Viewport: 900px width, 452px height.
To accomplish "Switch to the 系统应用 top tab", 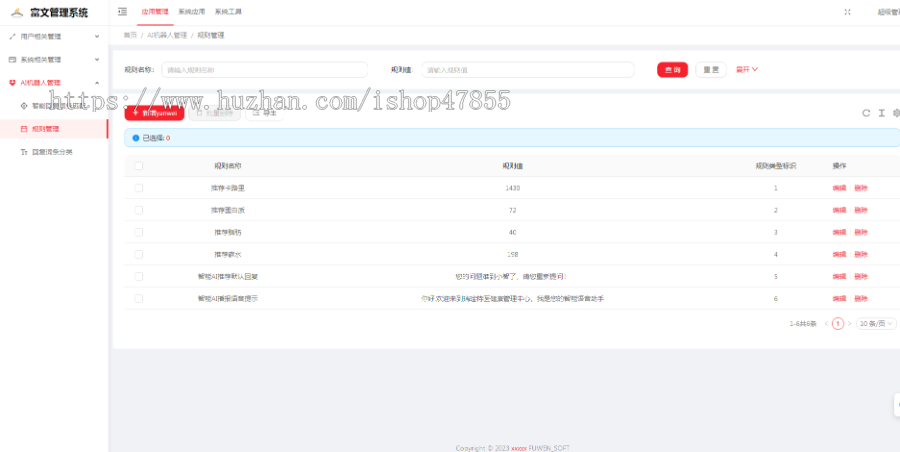I will [192, 11].
